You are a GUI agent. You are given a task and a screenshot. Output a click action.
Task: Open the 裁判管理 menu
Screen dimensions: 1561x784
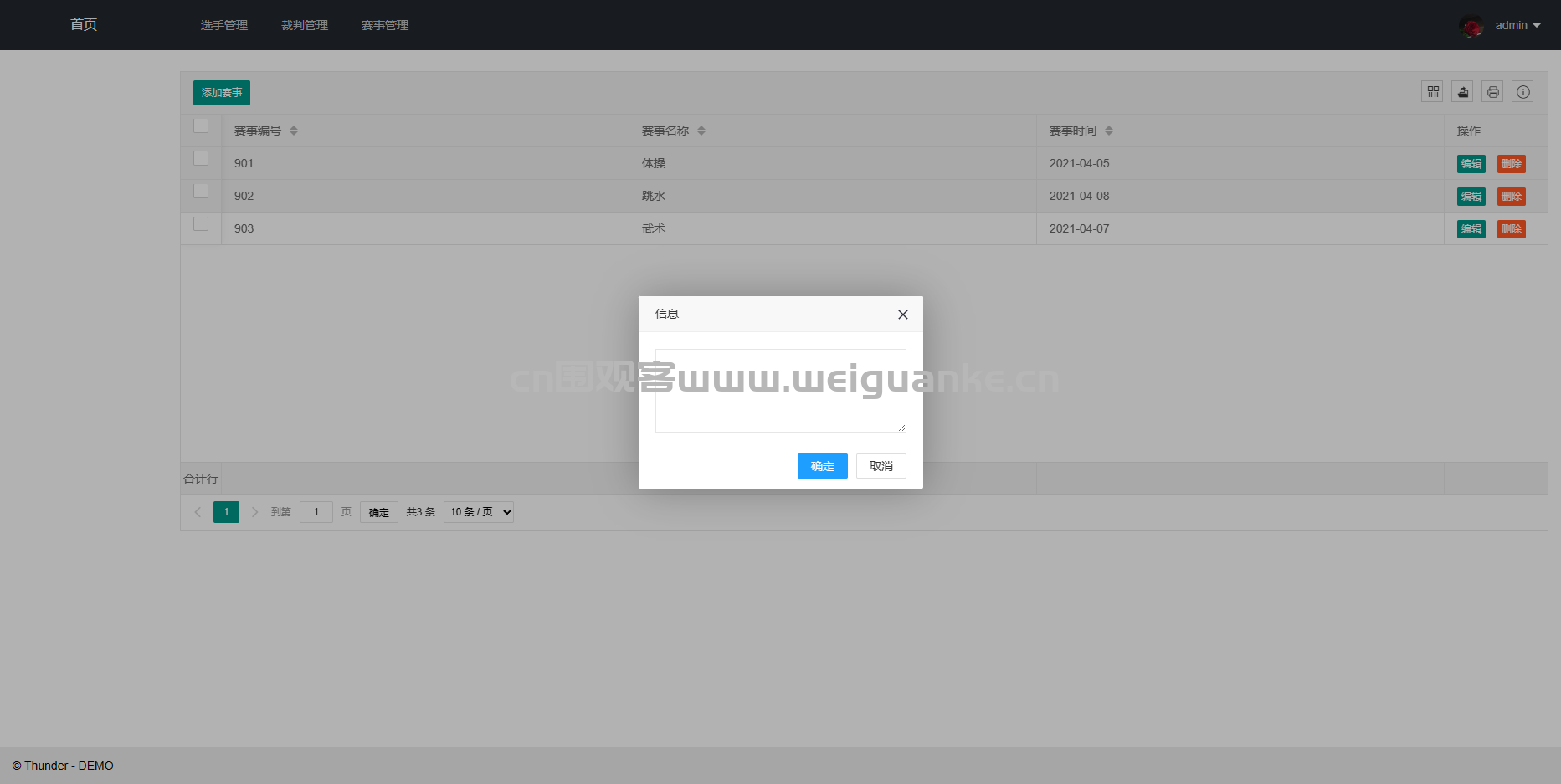[x=305, y=25]
